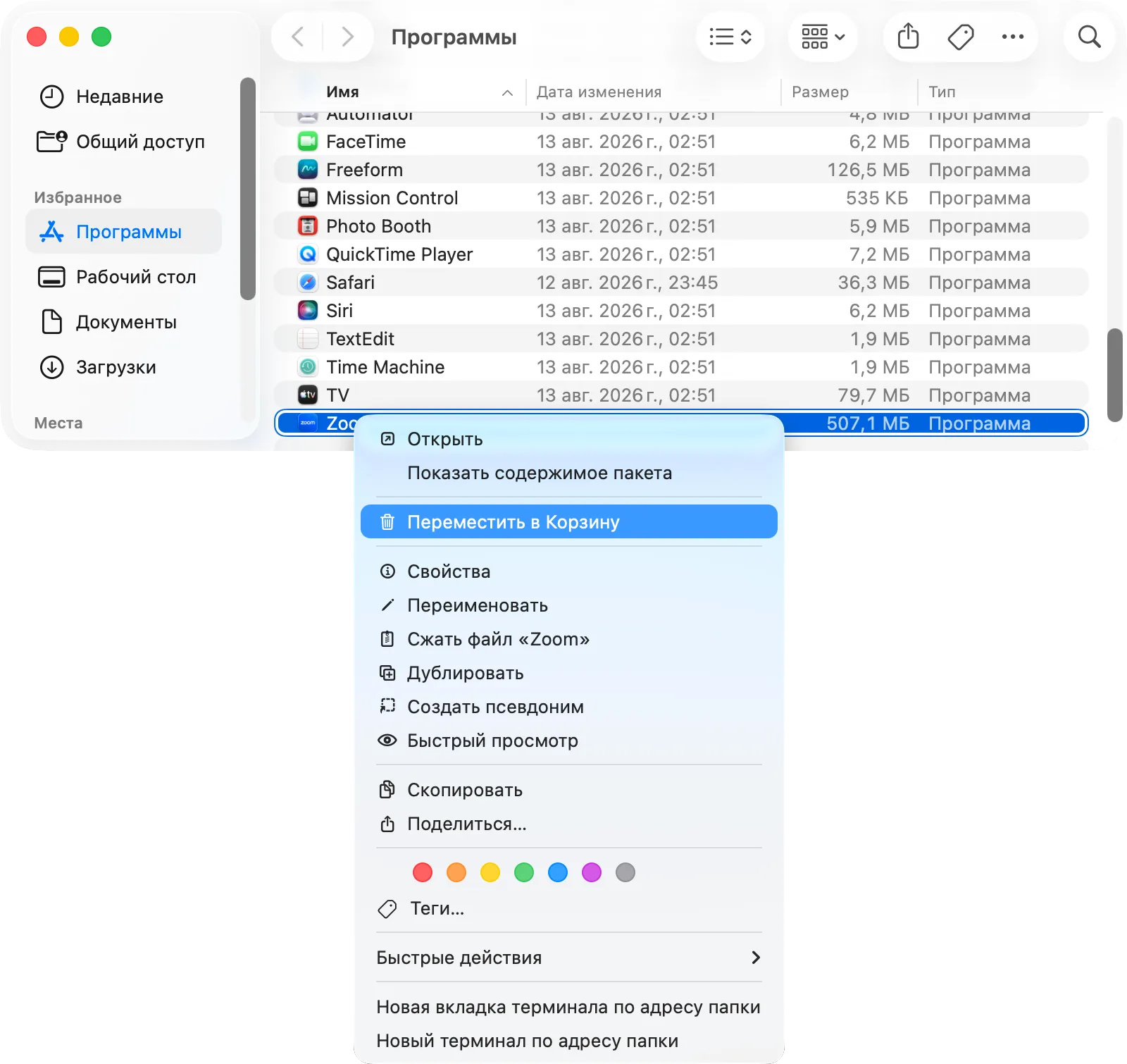Viewport: 1127px width, 1064px height.
Task: Choose Скопировать in the context menu
Action: 569,790
